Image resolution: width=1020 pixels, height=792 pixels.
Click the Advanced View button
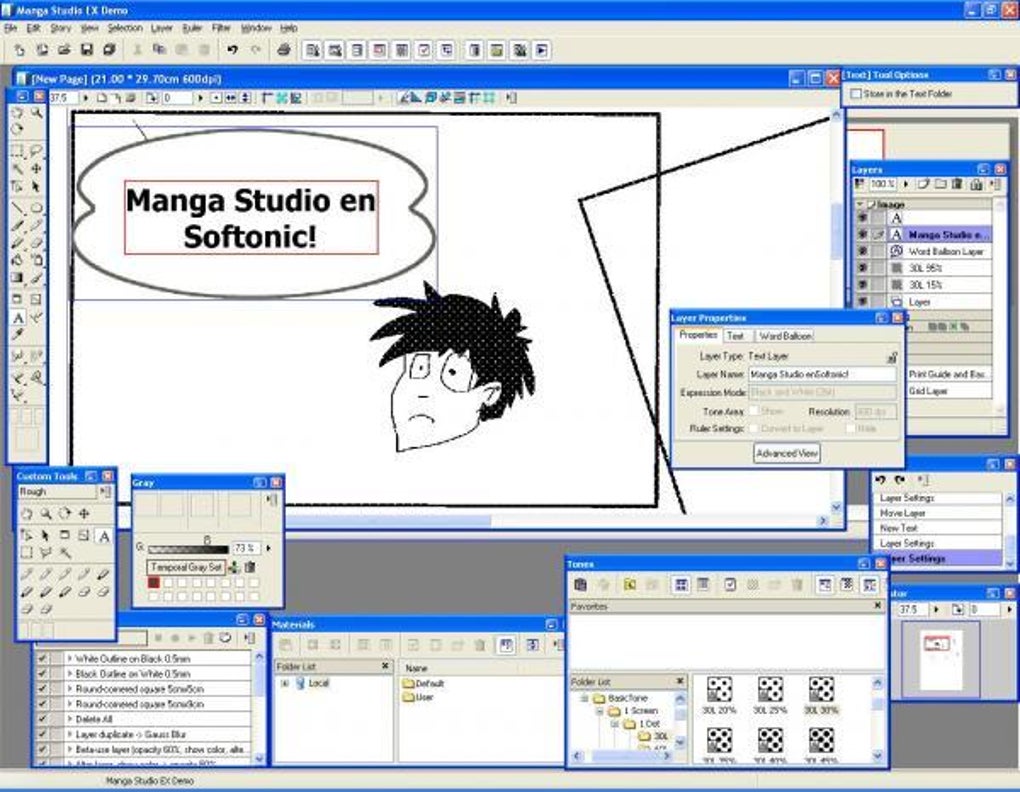tap(787, 453)
